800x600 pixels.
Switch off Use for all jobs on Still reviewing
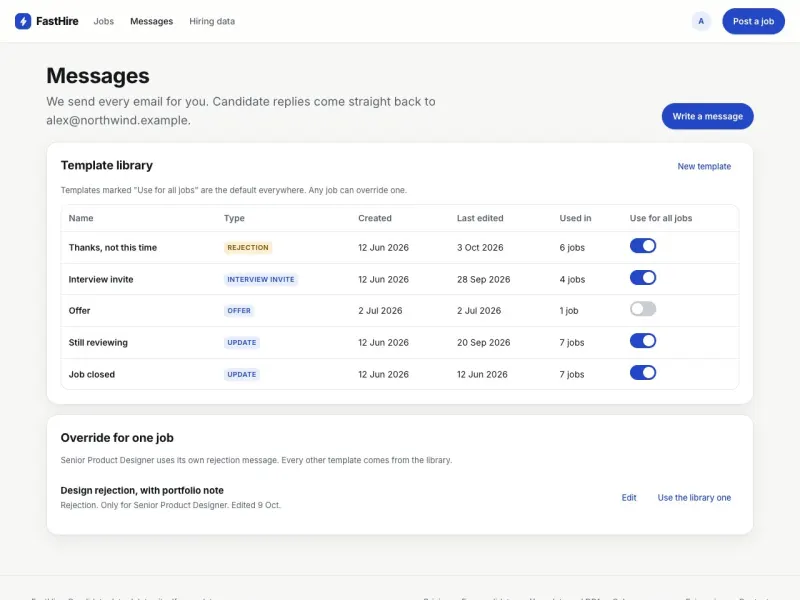point(642,341)
